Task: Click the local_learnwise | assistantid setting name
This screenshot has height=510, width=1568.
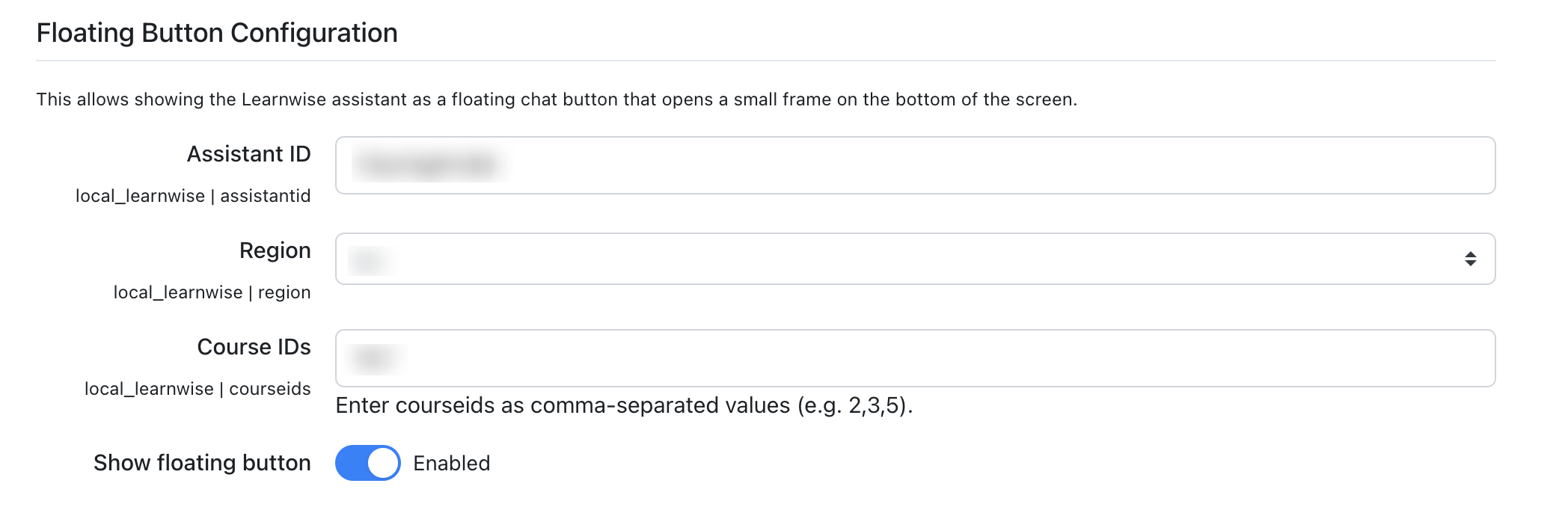Action: pos(193,196)
